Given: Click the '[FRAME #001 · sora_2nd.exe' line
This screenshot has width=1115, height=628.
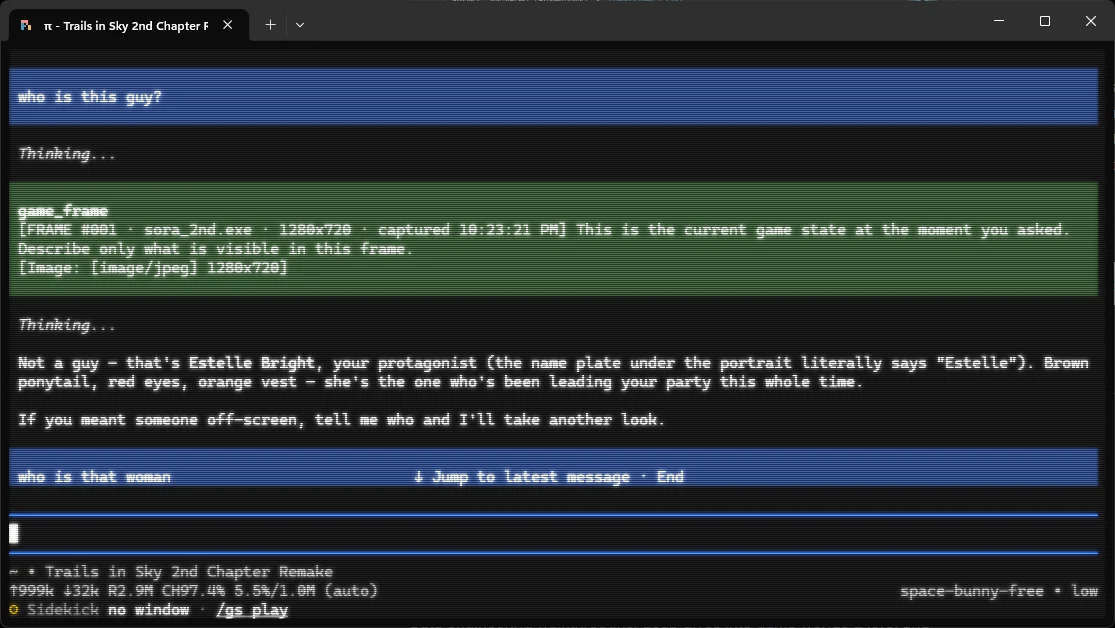Looking at the screenshot, I should click(544, 230).
